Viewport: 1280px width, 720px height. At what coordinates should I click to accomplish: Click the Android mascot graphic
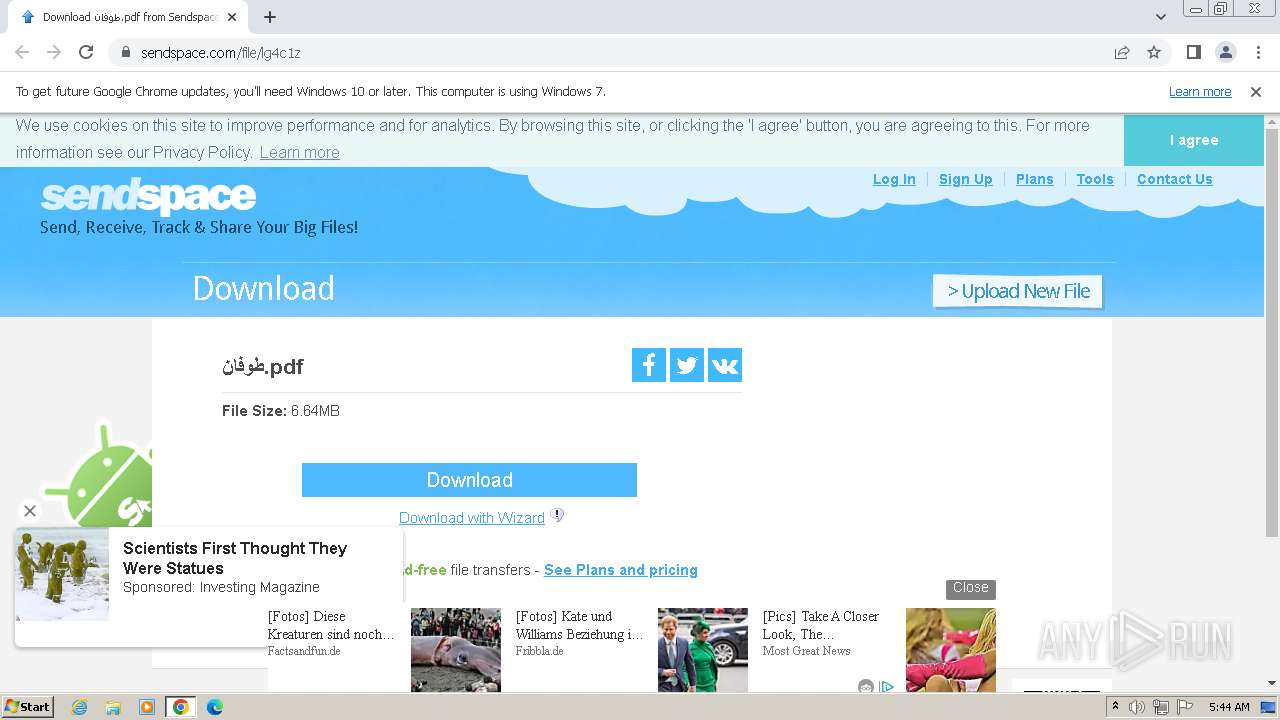point(100,475)
